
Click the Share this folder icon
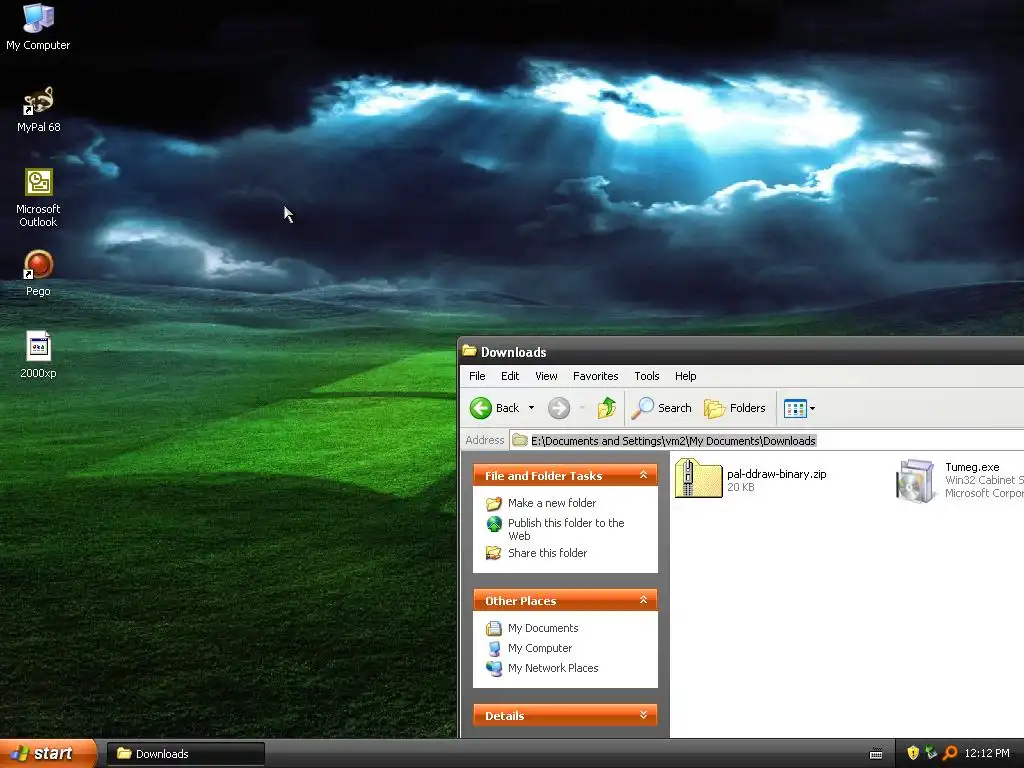[494, 553]
